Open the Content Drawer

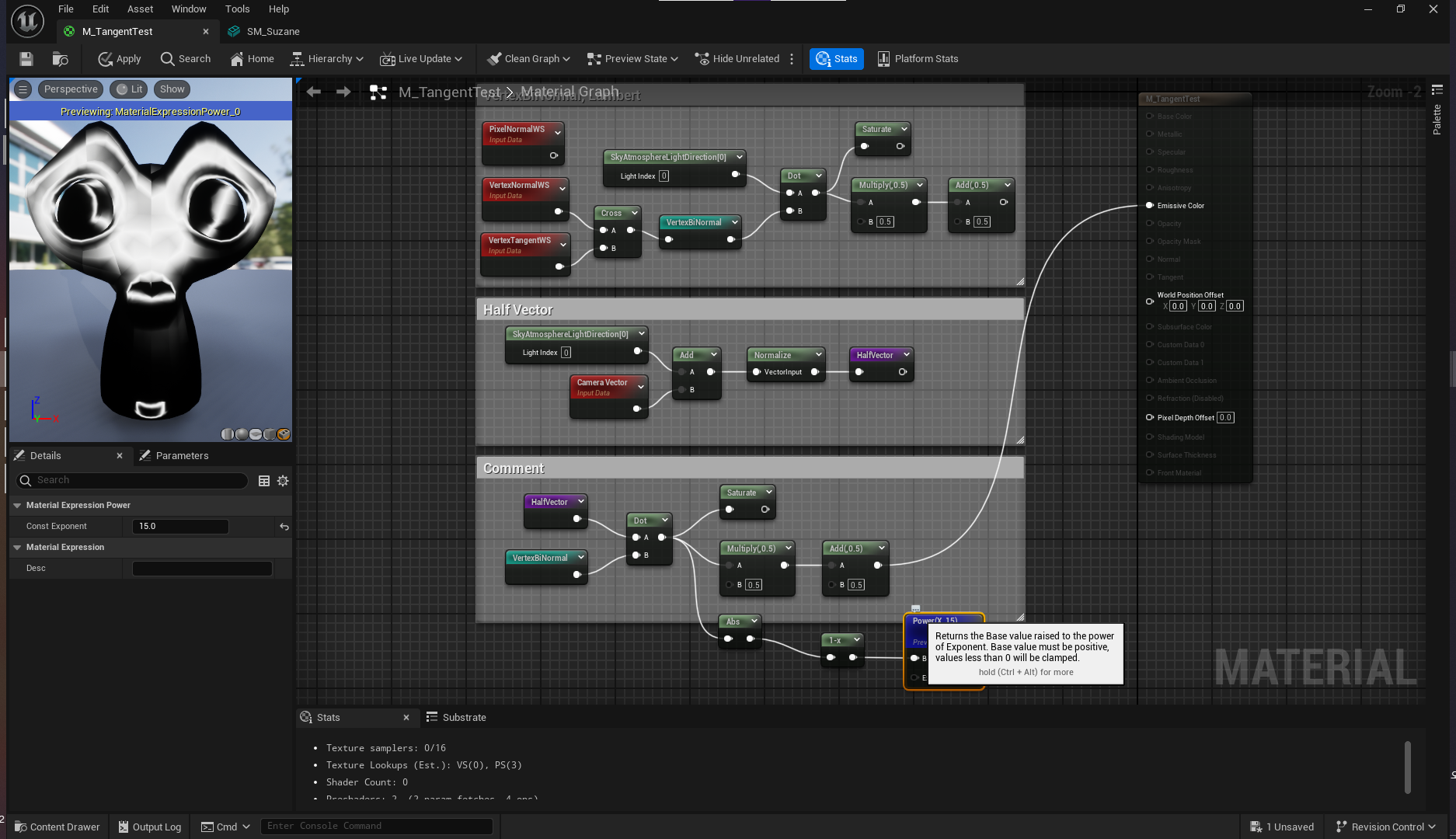click(57, 827)
